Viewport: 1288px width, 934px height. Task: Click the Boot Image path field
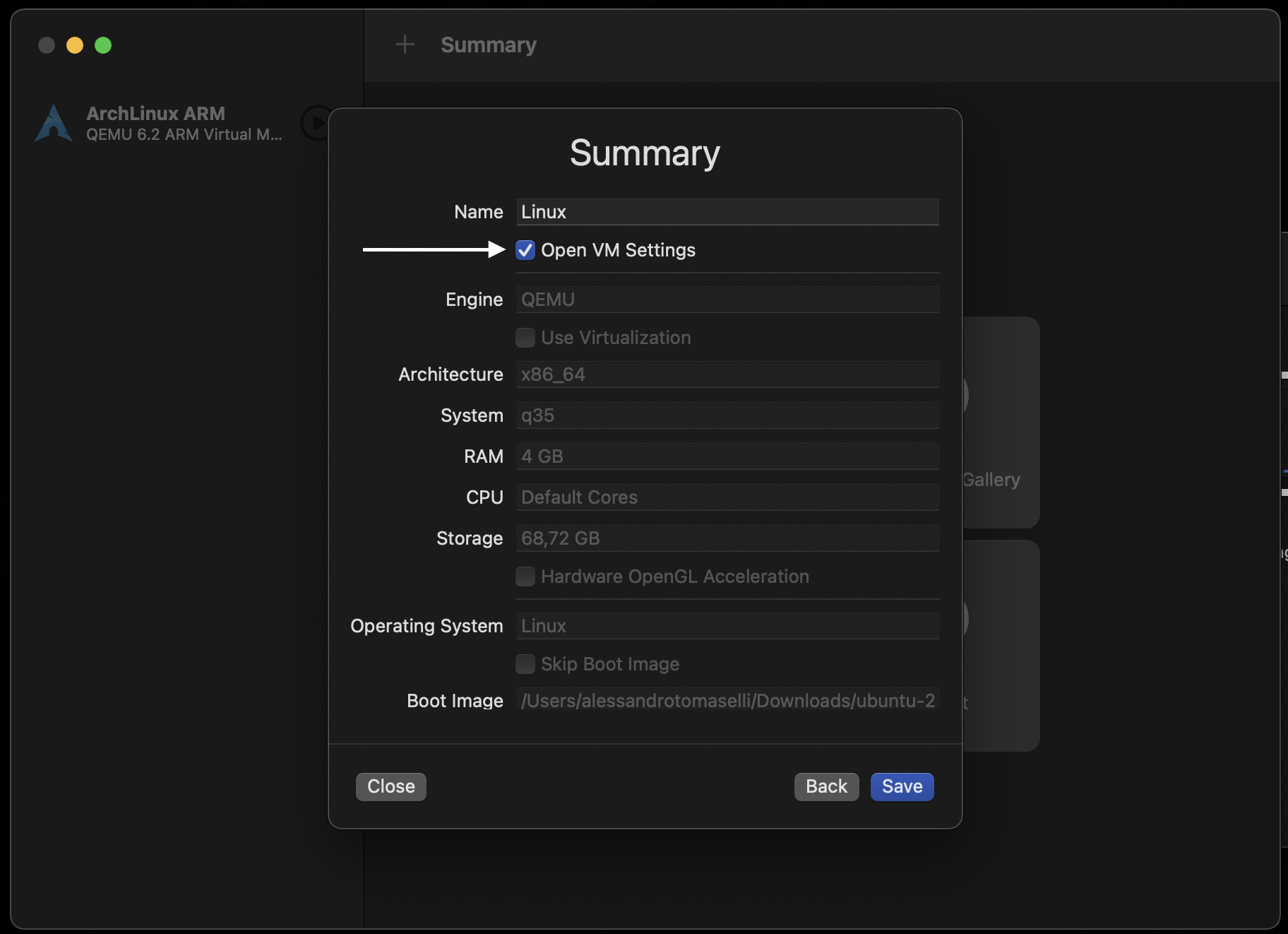click(x=727, y=701)
